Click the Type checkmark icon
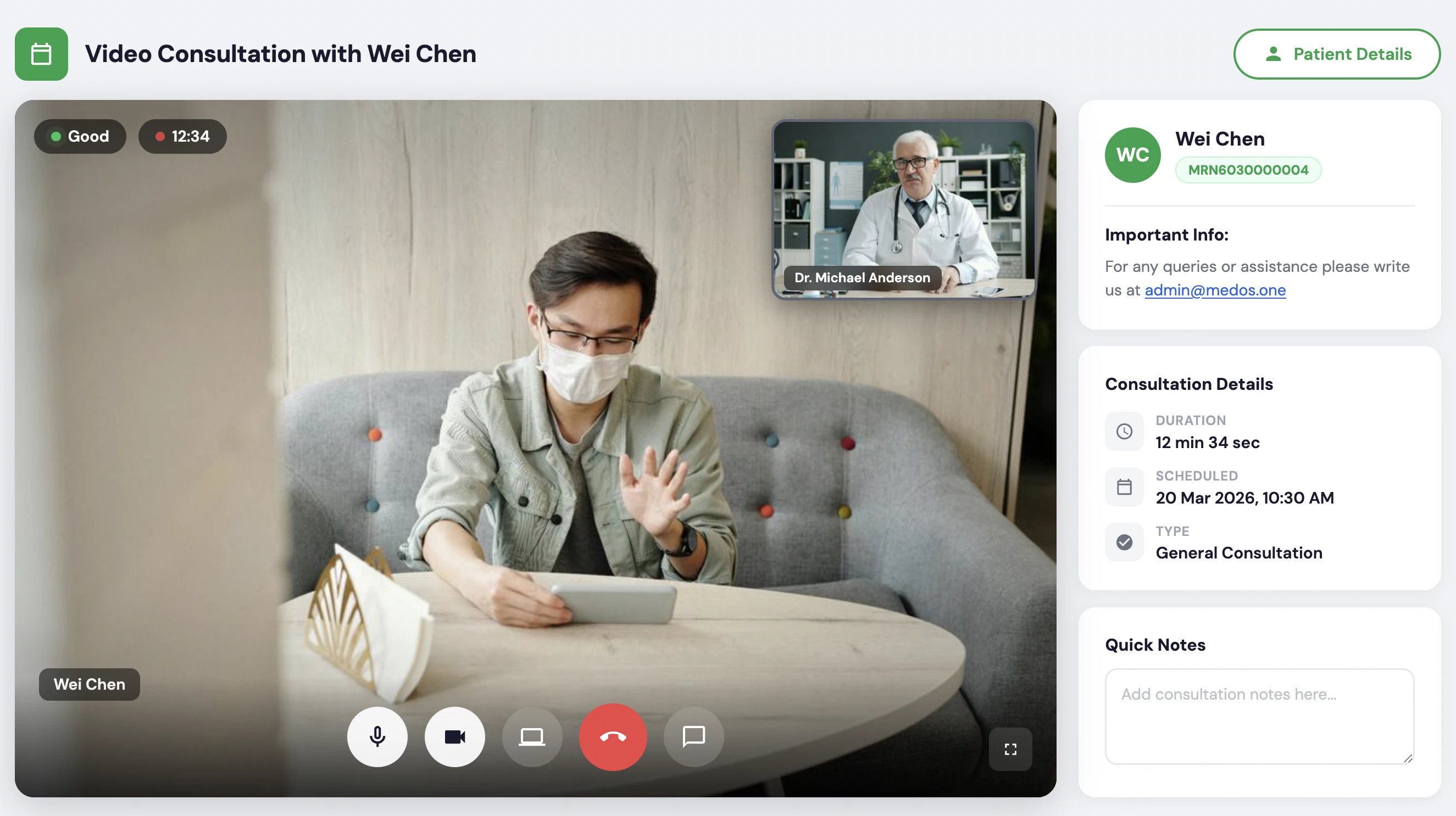 click(1124, 542)
